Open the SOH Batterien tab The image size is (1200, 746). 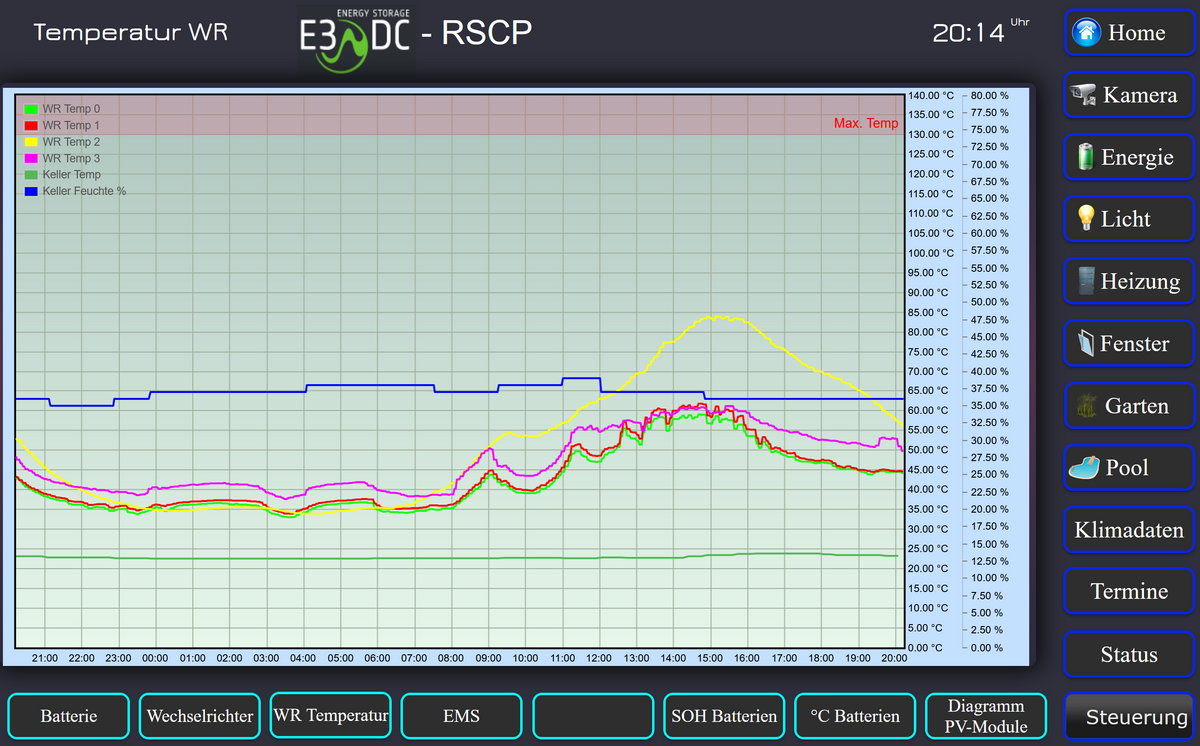coord(725,716)
